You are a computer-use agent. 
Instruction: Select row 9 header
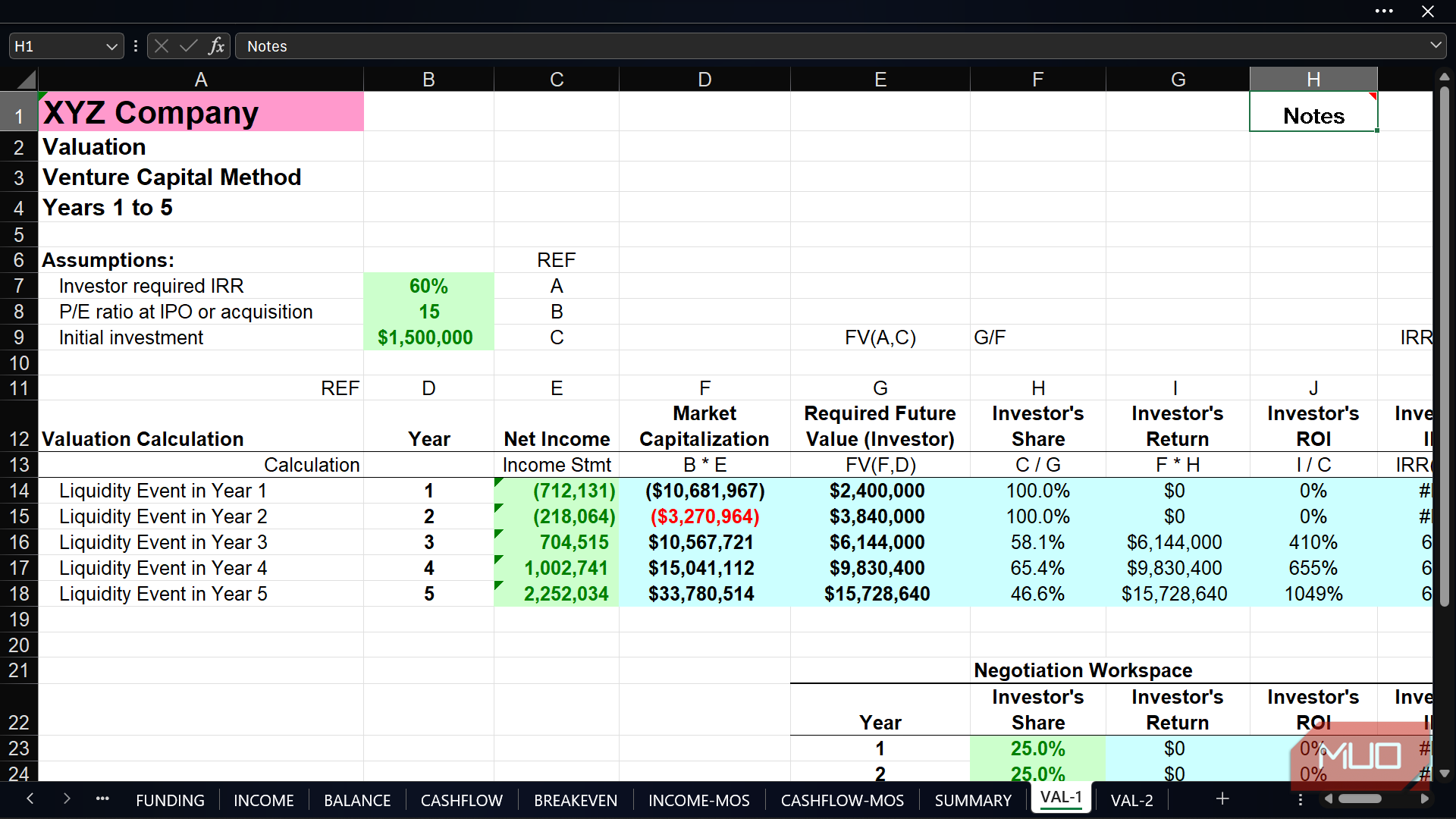click(19, 337)
